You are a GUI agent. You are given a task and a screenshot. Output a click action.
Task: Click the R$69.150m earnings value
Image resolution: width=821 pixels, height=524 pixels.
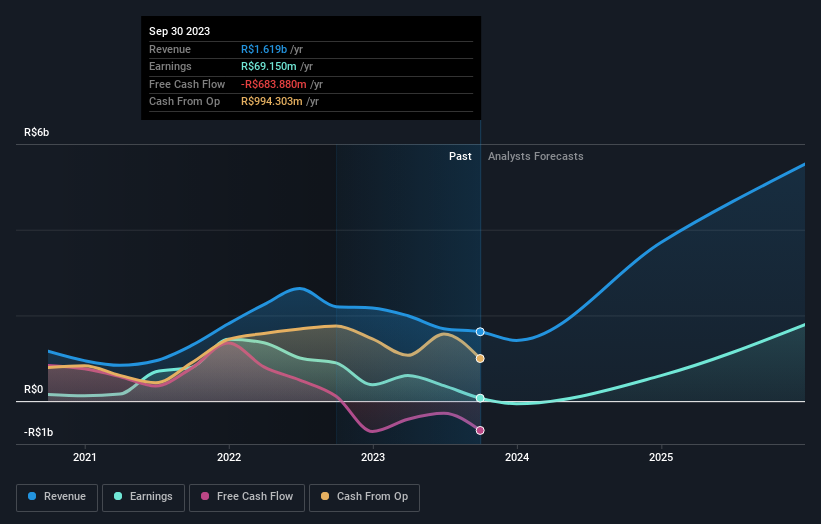click(x=269, y=66)
